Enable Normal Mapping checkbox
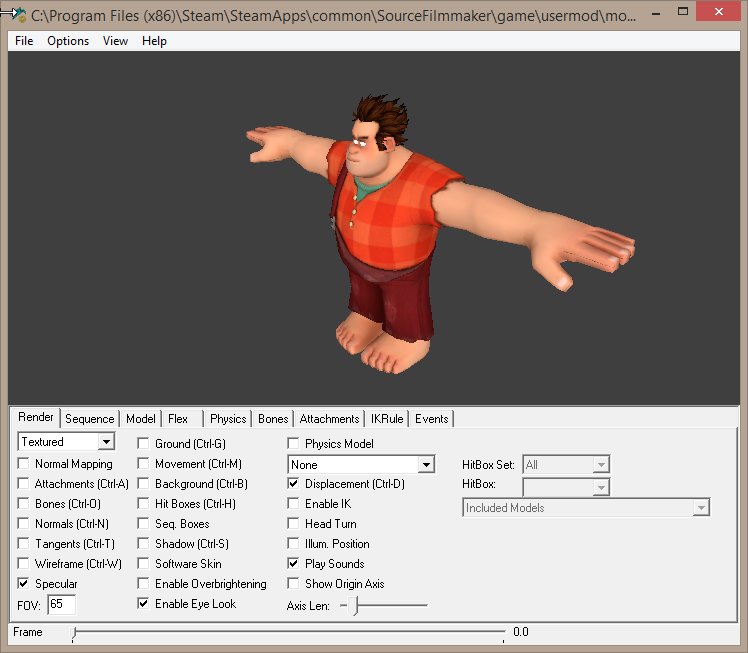748x653 pixels. point(23,464)
